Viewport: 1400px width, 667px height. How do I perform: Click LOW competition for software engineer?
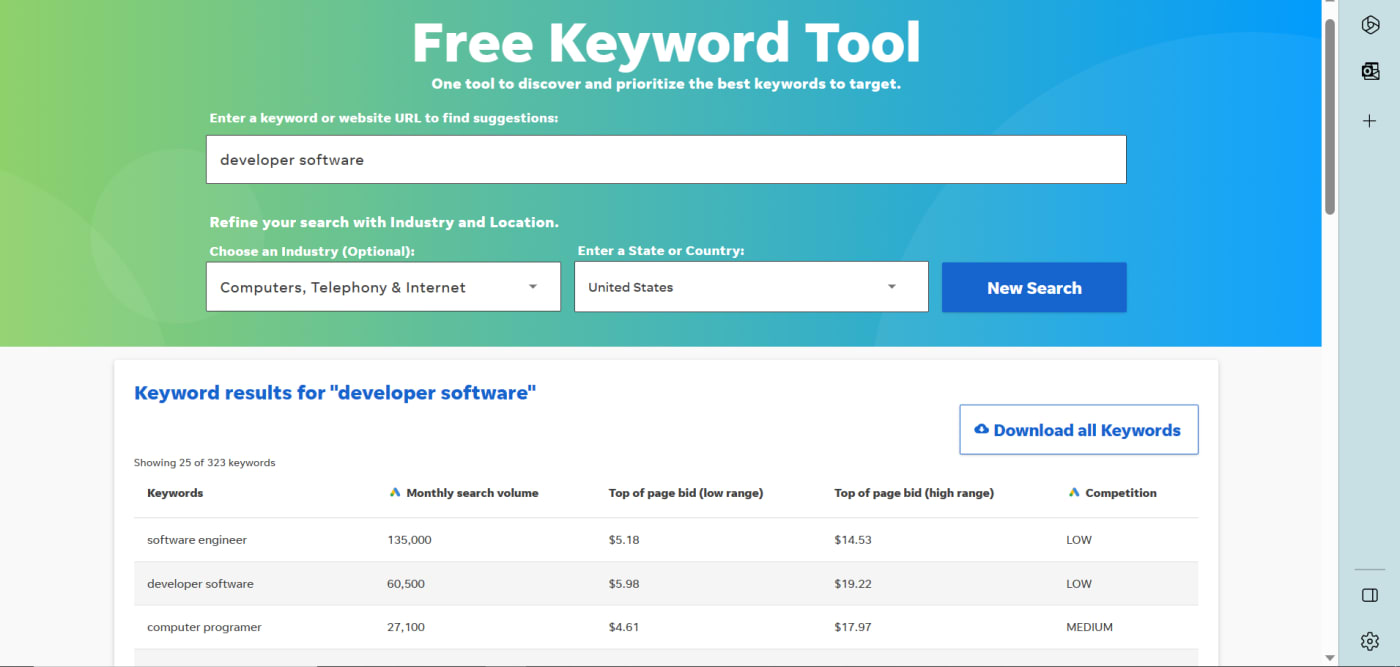pyautogui.click(x=1079, y=540)
